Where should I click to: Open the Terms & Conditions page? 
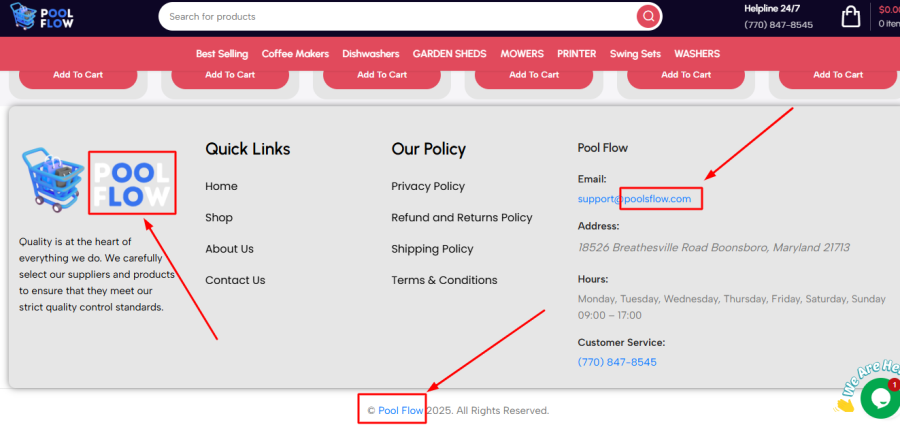[444, 280]
